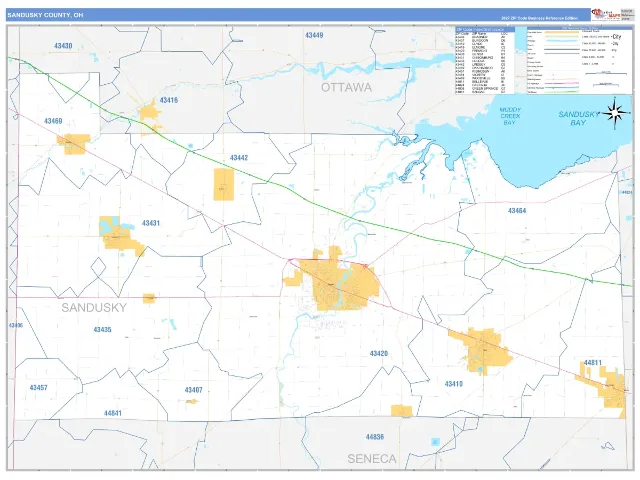Click ZIP code label 43416
The height and width of the screenshot is (480, 640).
169,100
